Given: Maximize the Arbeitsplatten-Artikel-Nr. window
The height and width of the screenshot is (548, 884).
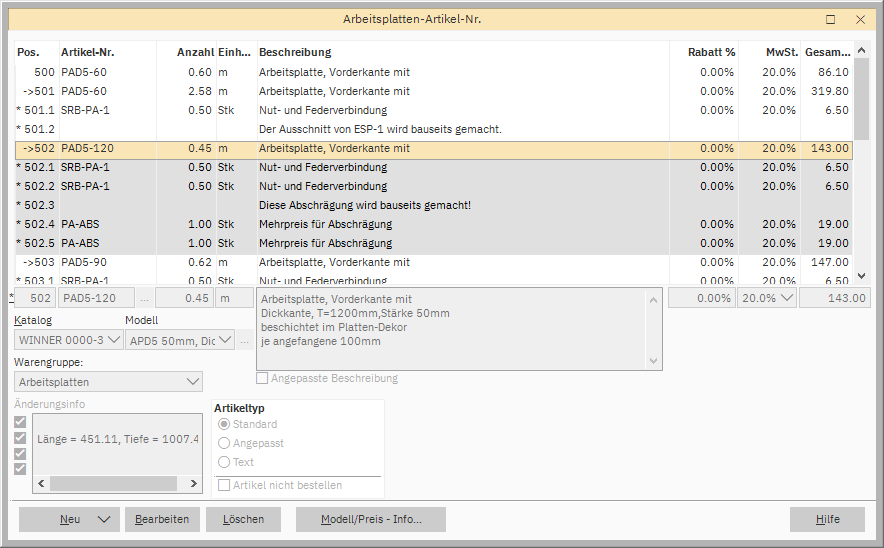Looking at the screenshot, I should point(831,19).
